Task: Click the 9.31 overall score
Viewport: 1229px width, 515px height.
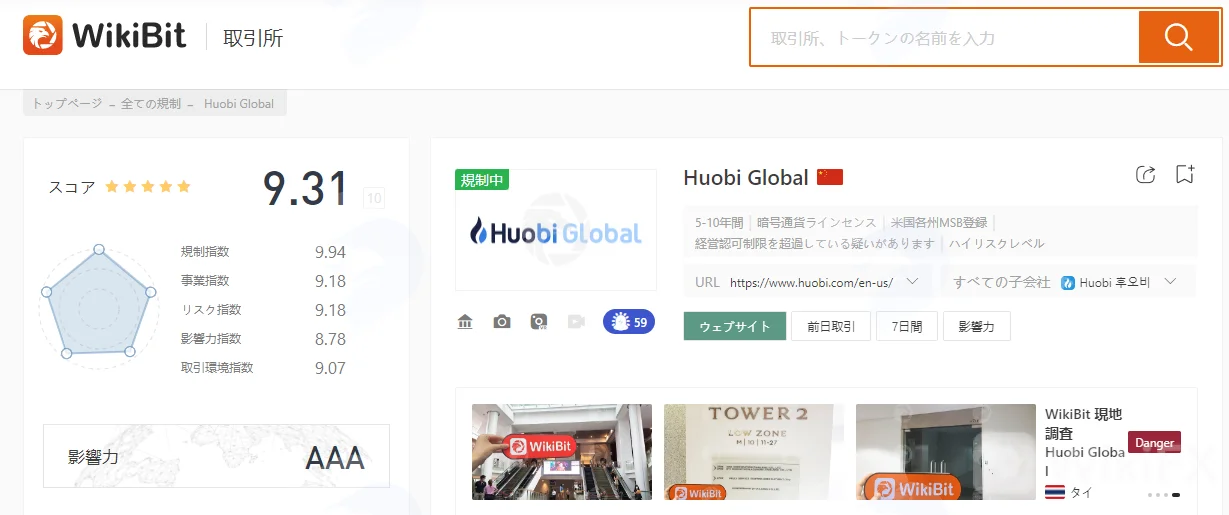Action: pos(306,188)
